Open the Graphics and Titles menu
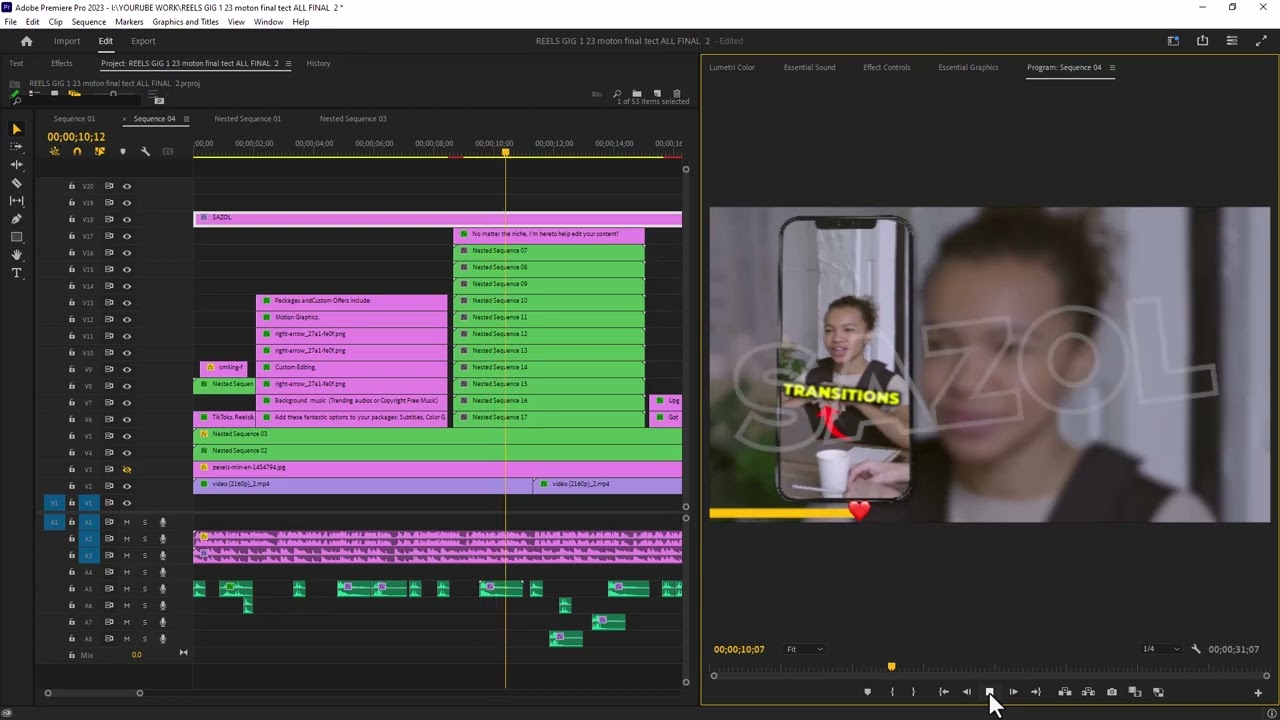 pyautogui.click(x=185, y=21)
